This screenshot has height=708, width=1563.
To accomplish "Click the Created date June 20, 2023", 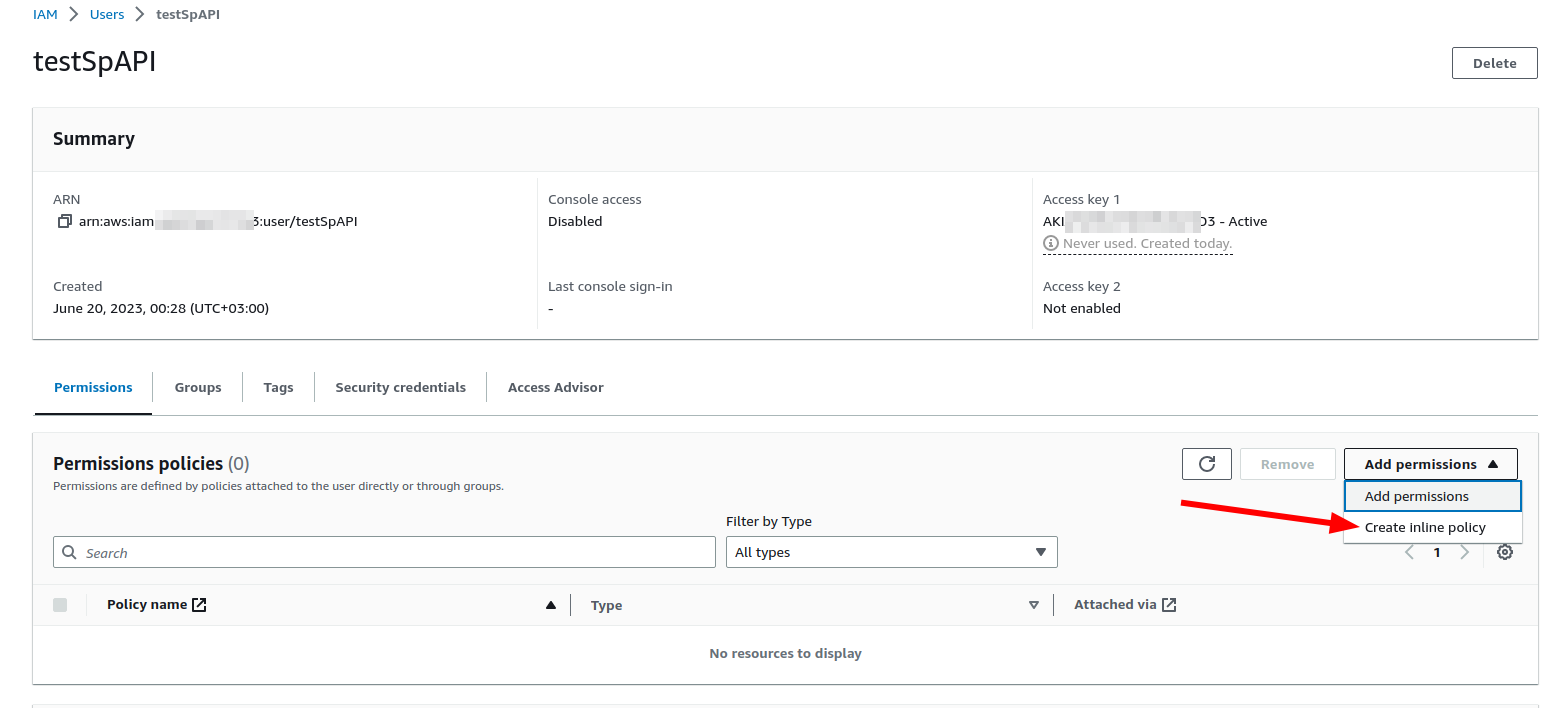I will pyautogui.click(x=161, y=308).
